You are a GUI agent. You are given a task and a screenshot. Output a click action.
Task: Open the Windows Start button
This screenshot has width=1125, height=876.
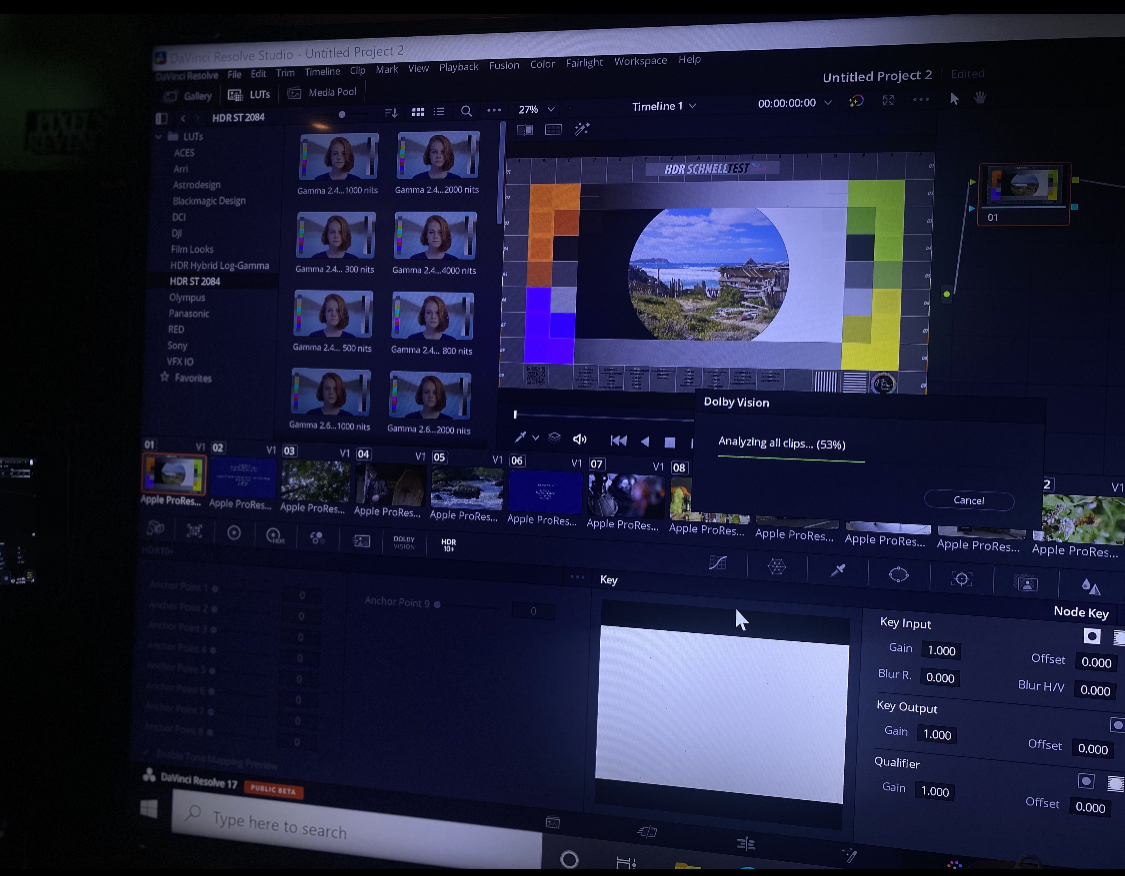coord(149,809)
